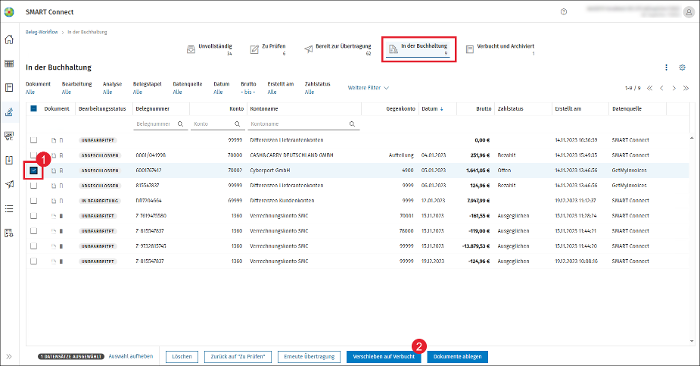
Task: Open the Bearbeitung filter dropdown
Action: point(77,88)
